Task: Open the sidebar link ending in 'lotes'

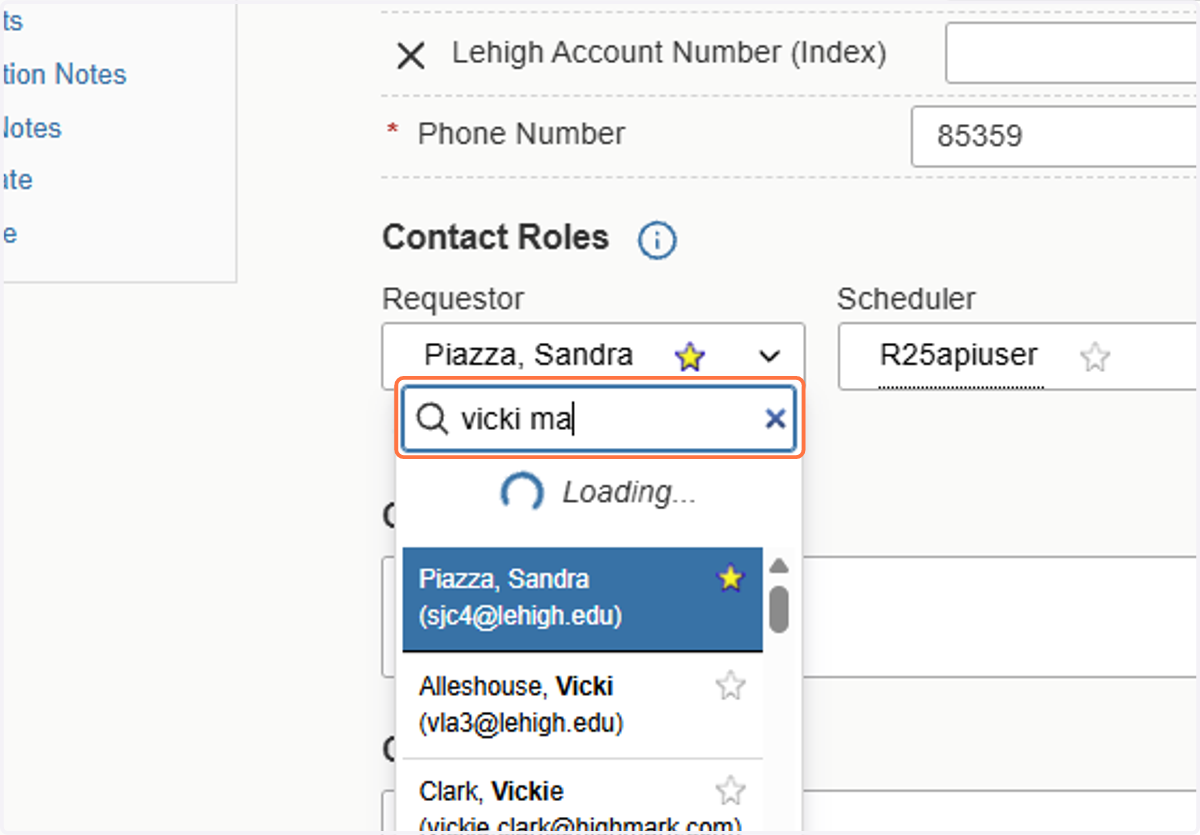Action: coord(31,128)
